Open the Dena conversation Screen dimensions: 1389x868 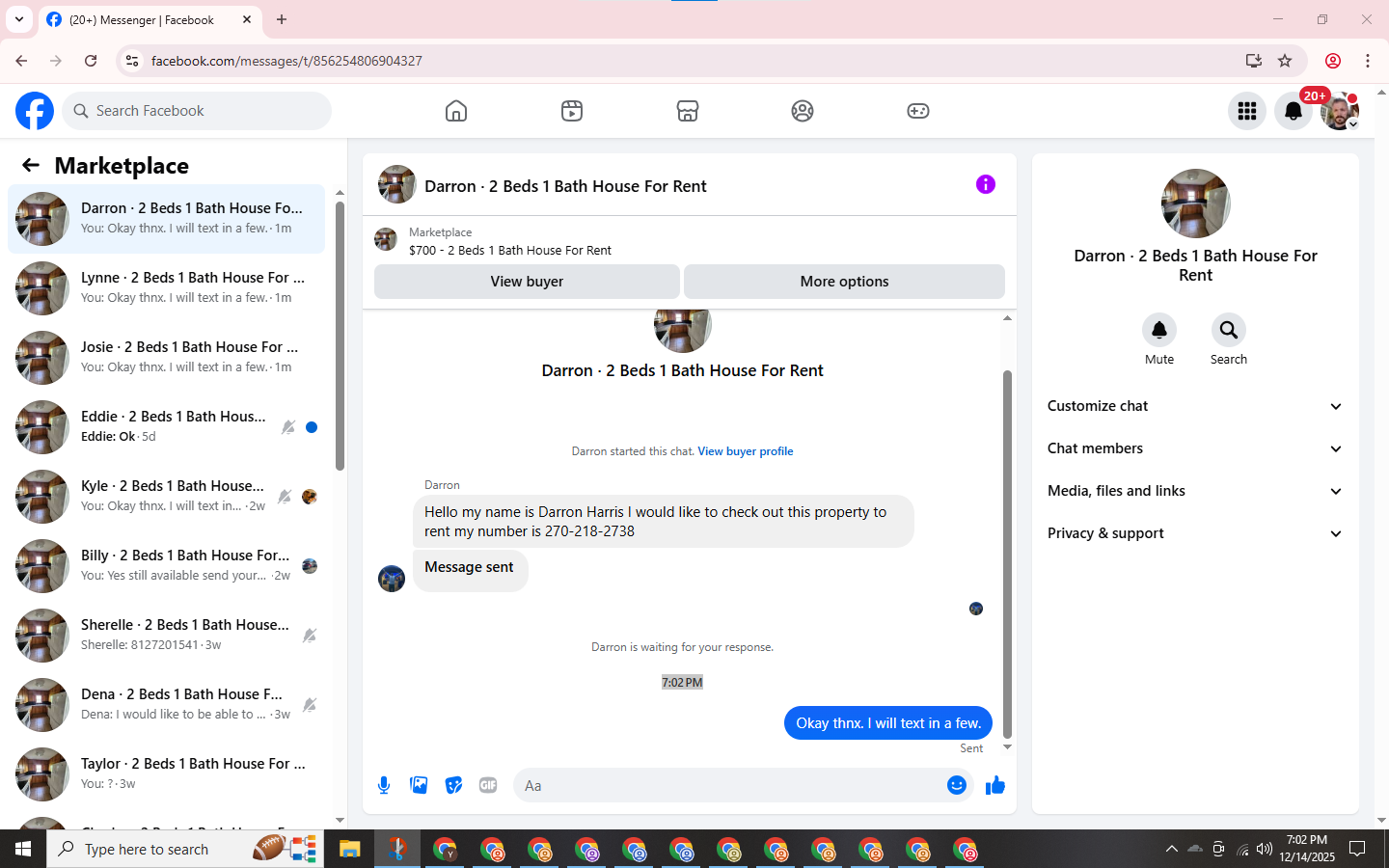click(166, 705)
